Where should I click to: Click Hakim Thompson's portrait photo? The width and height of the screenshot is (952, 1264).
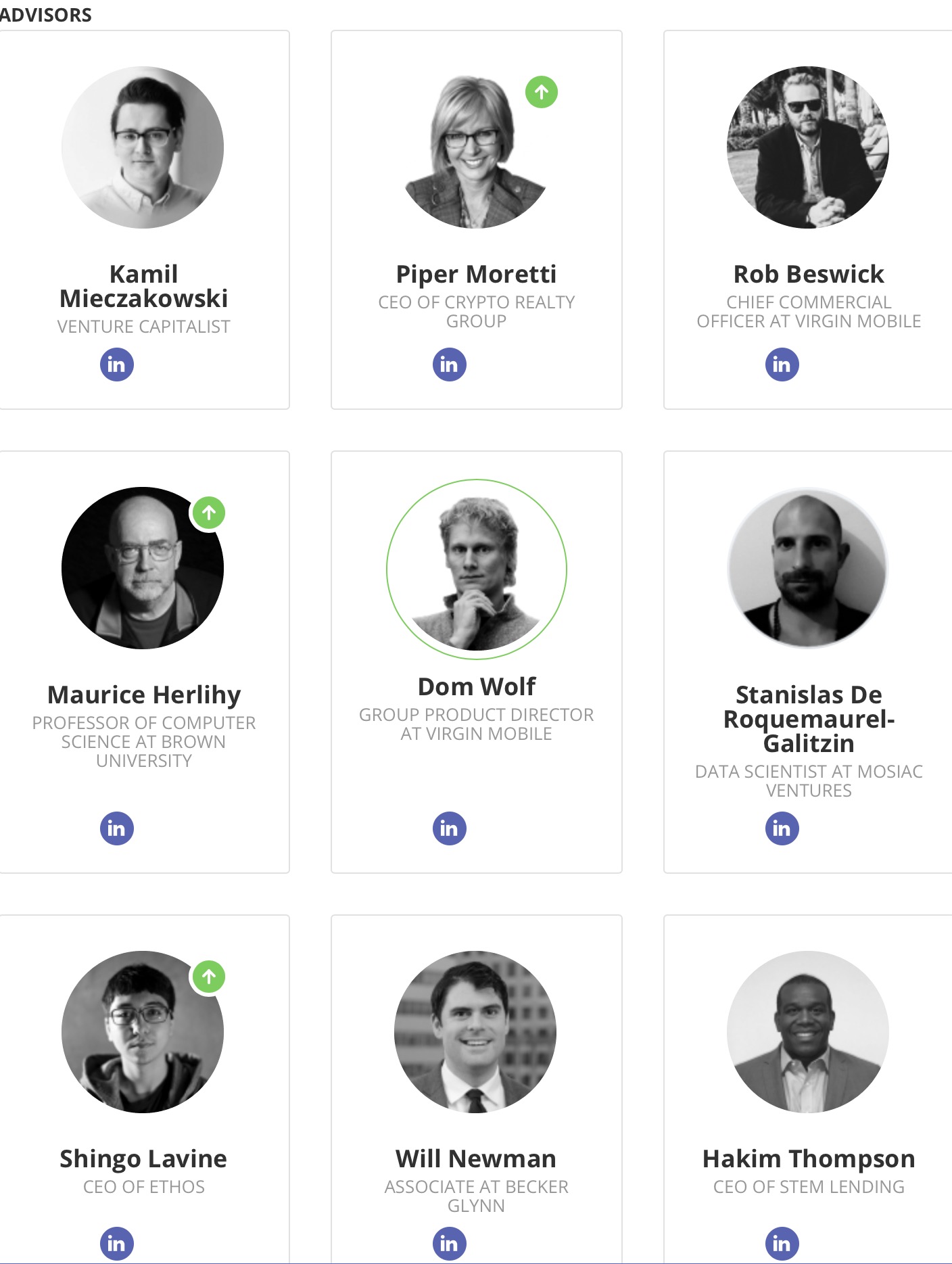coord(808,1032)
